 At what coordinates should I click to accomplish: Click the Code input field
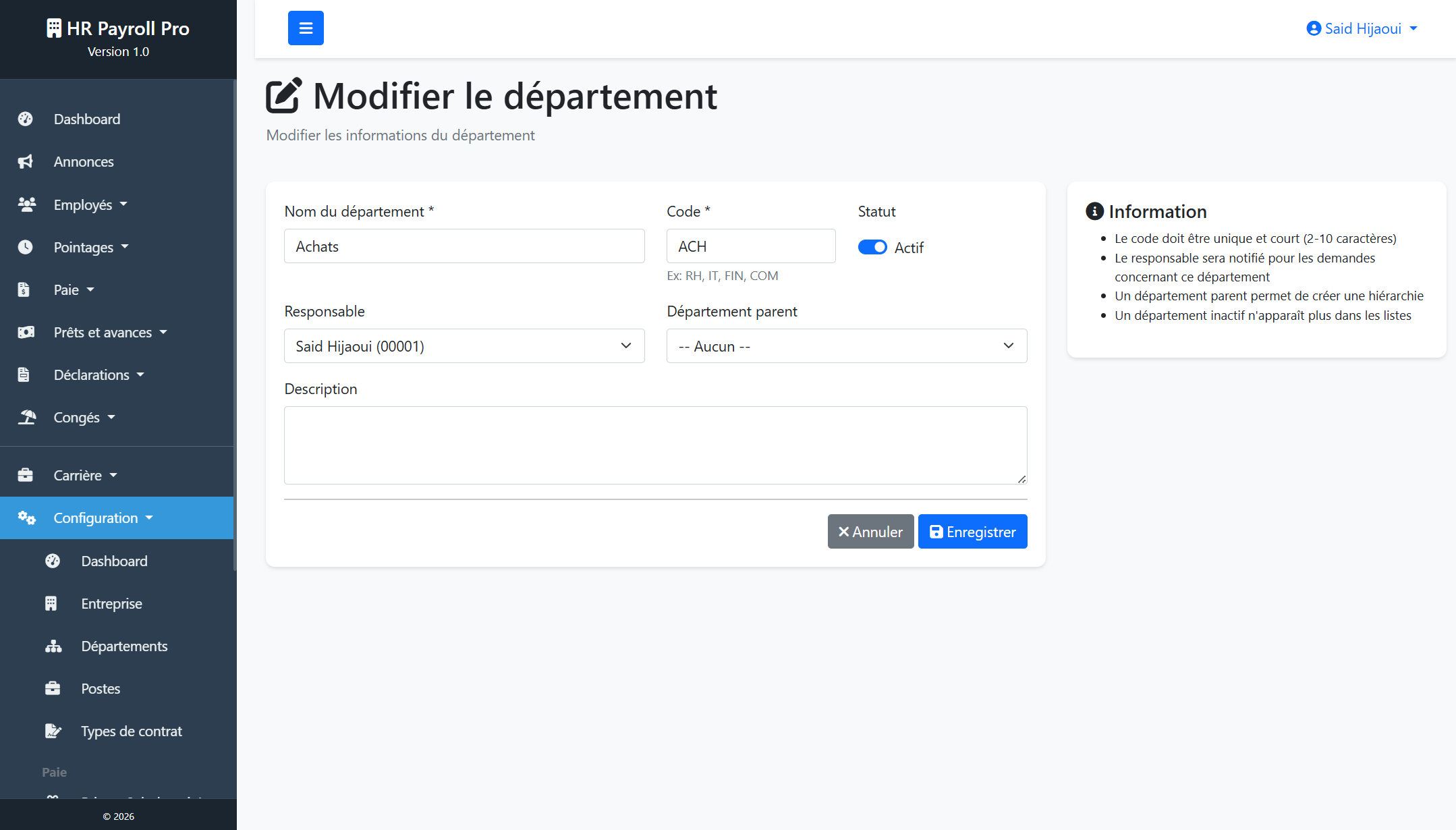pos(751,246)
